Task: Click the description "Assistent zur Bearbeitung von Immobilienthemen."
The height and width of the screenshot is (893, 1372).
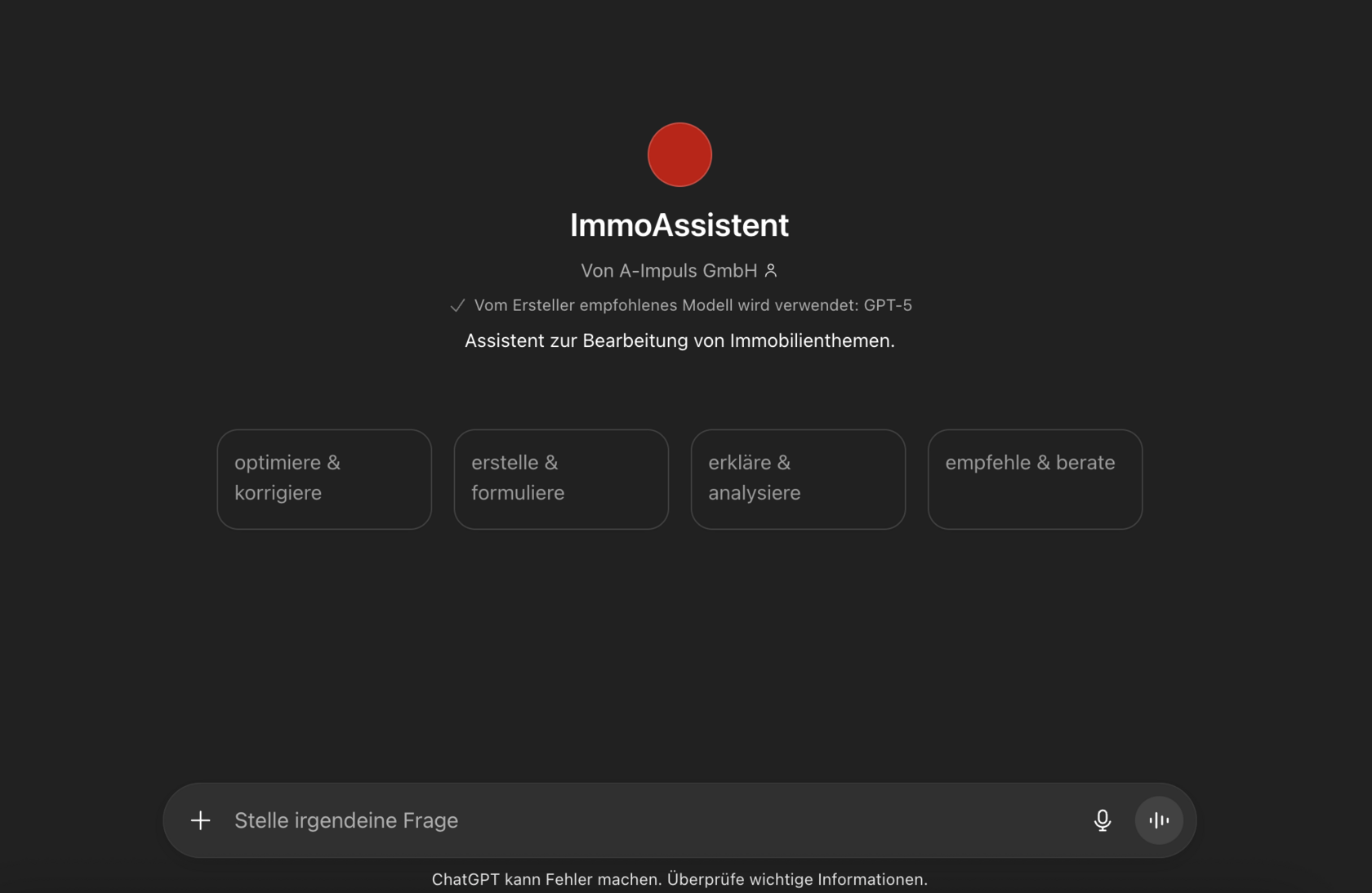Action: tap(679, 340)
